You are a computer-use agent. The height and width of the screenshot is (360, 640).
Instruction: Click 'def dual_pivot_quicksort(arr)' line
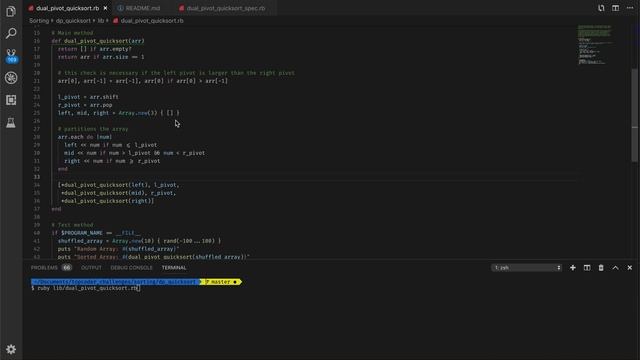click(x=98, y=41)
